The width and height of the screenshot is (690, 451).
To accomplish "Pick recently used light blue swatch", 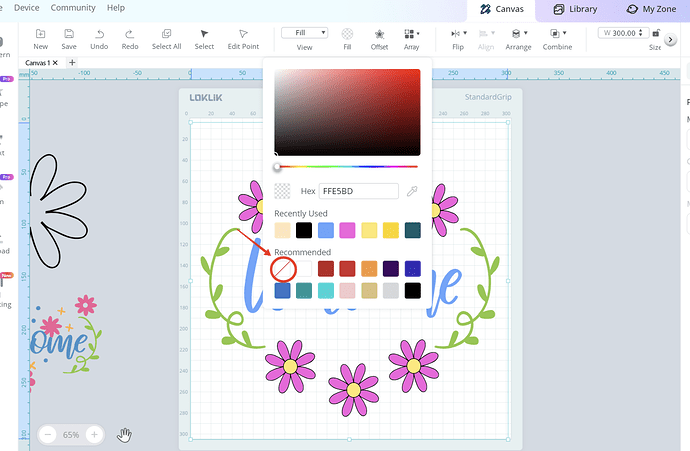I will (326, 230).
